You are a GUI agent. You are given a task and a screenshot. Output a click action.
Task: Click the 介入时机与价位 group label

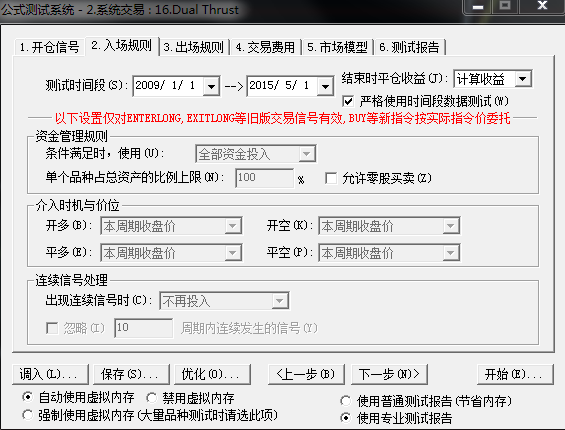[x=77, y=205]
